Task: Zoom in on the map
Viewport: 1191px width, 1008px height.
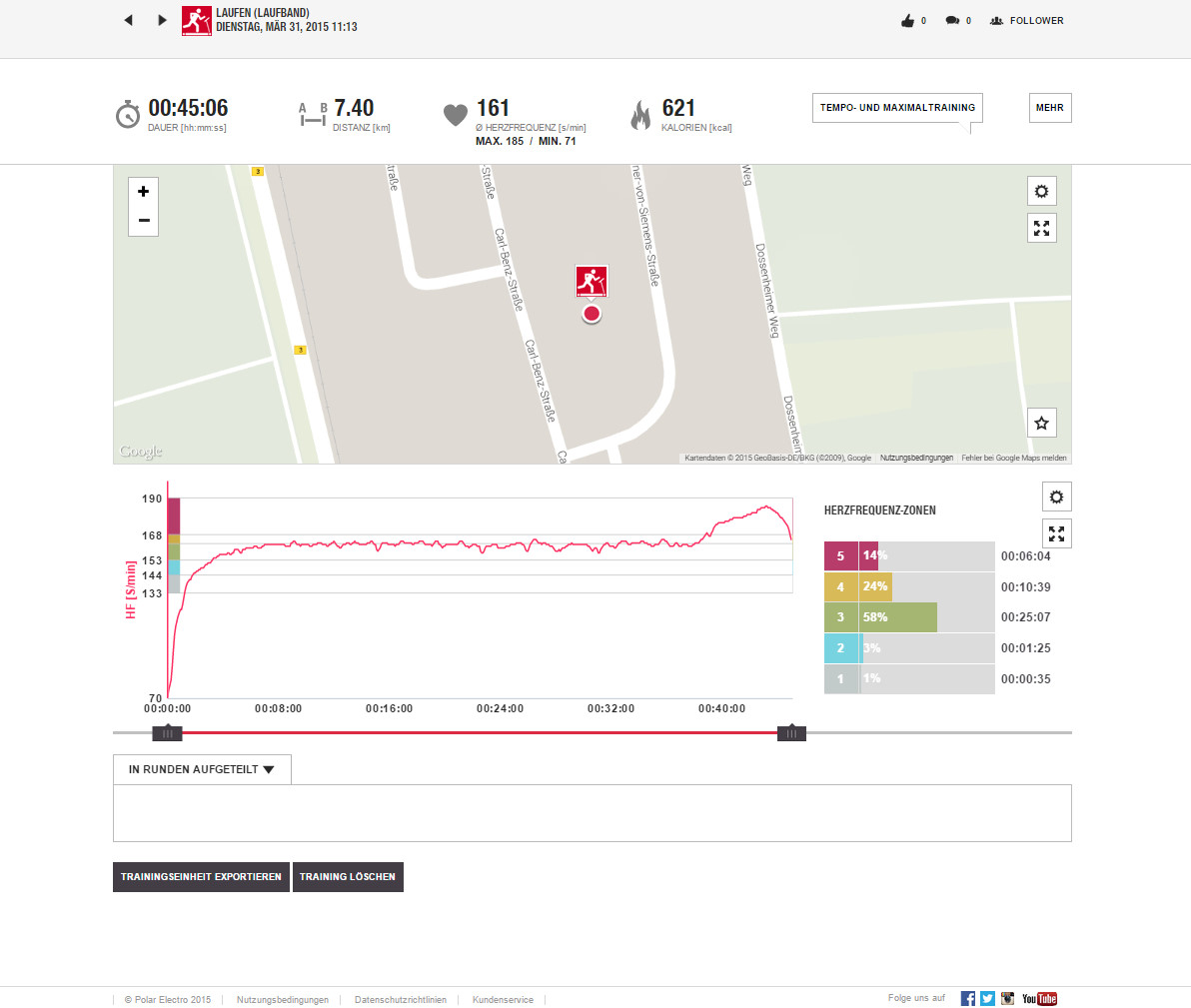Action: pos(143,192)
